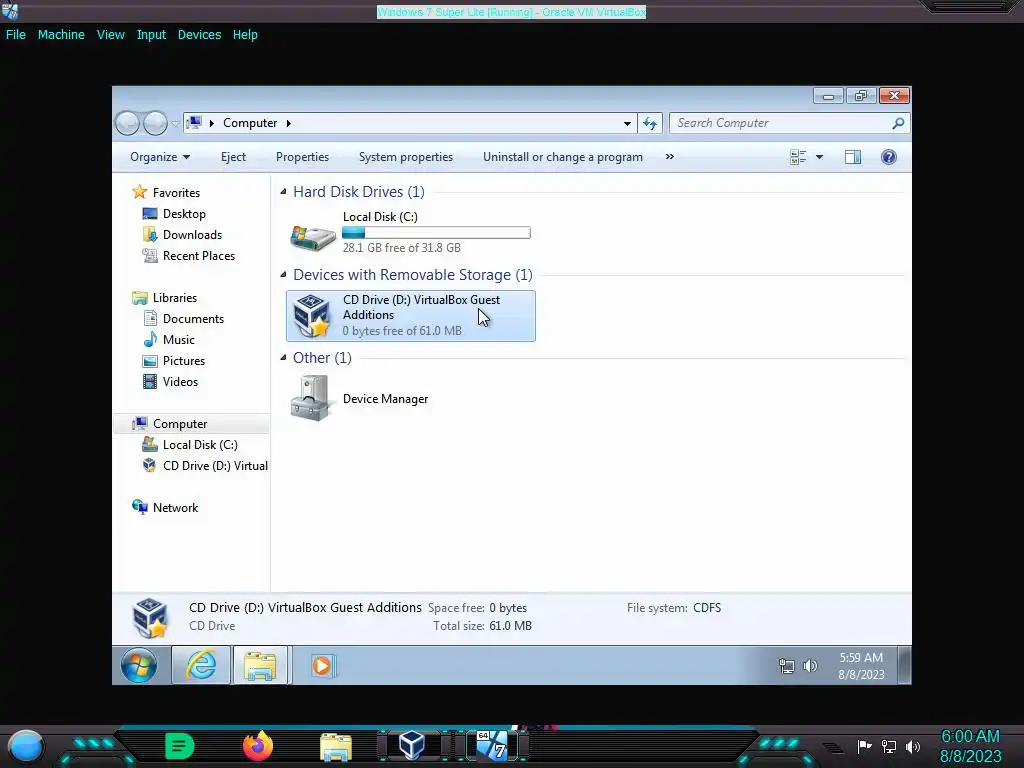Click the search magnifier icon
The height and width of the screenshot is (768, 1024).
click(x=898, y=123)
